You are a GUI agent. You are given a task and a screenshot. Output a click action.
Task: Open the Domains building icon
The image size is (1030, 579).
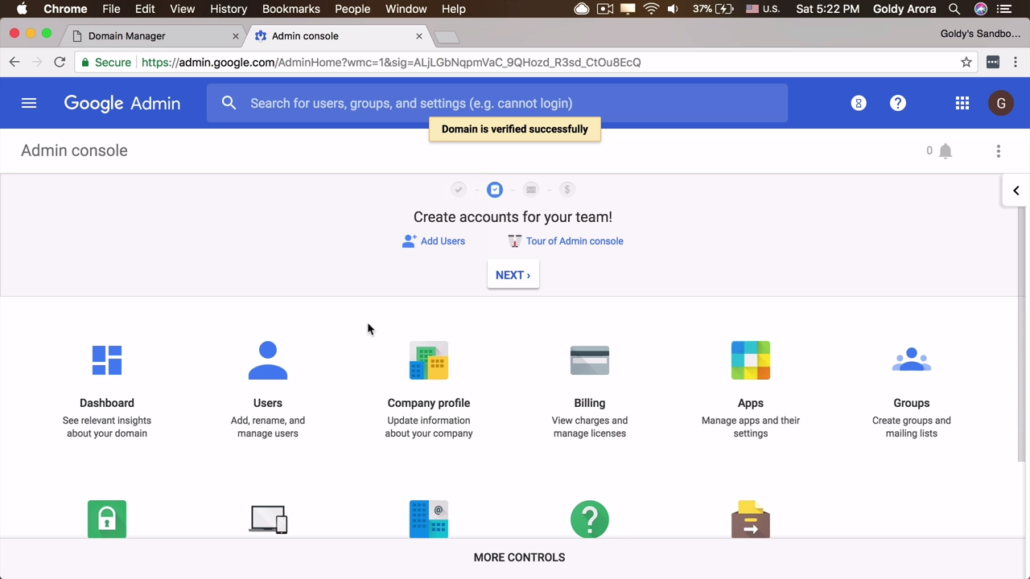tap(428, 519)
